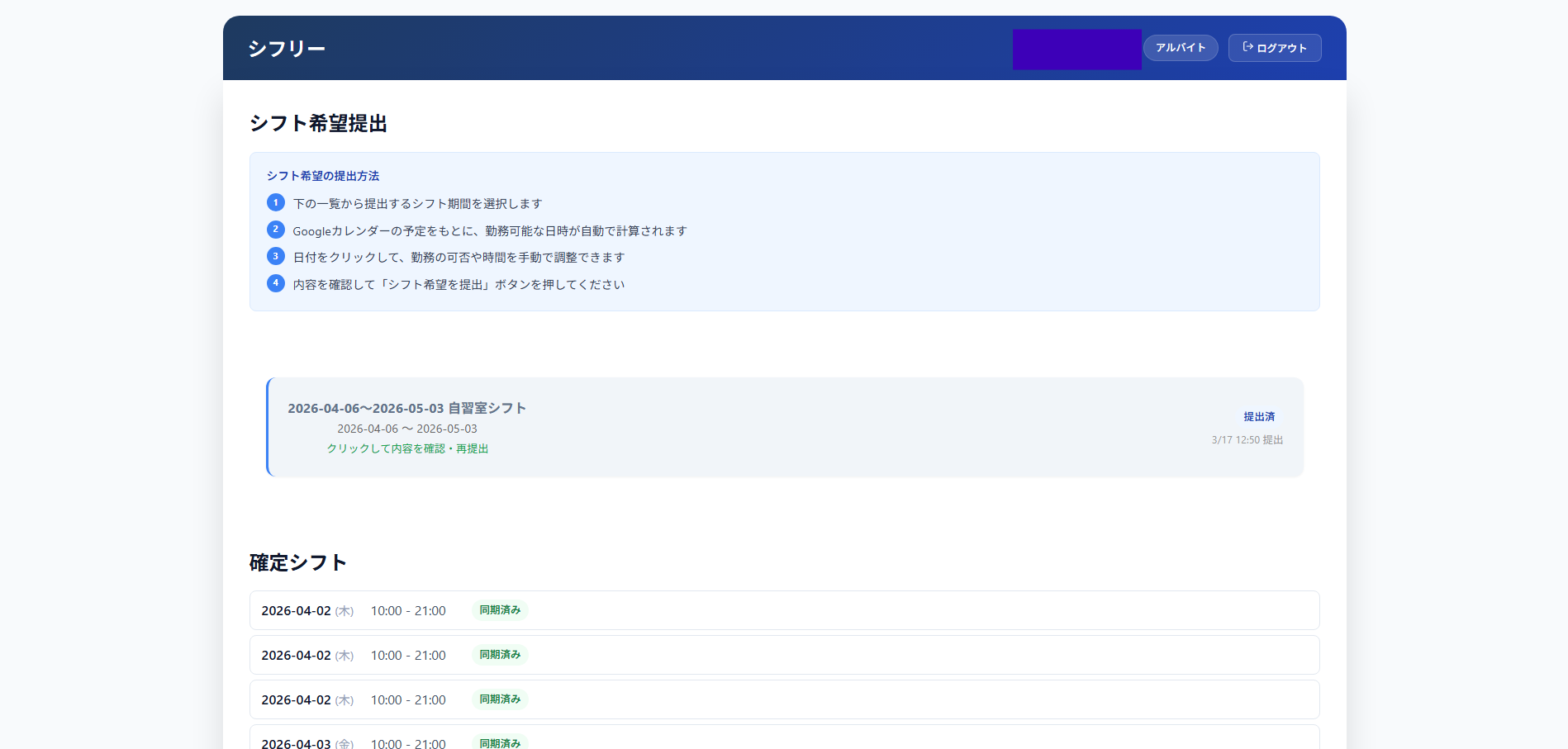Expand the シフト希望の提出方法 info panel
The height and width of the screenshot is (749, 1568).
point(324,175)
